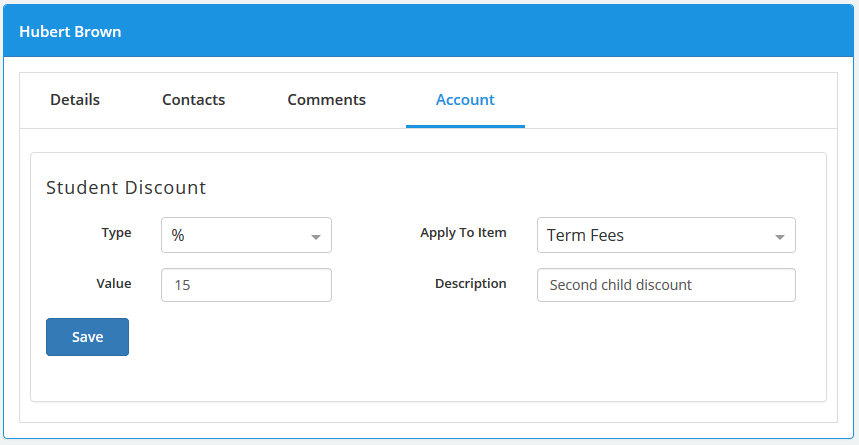Screen dimensions: 859x445
Task: Click the Student Discount heading
Action: 126,187
